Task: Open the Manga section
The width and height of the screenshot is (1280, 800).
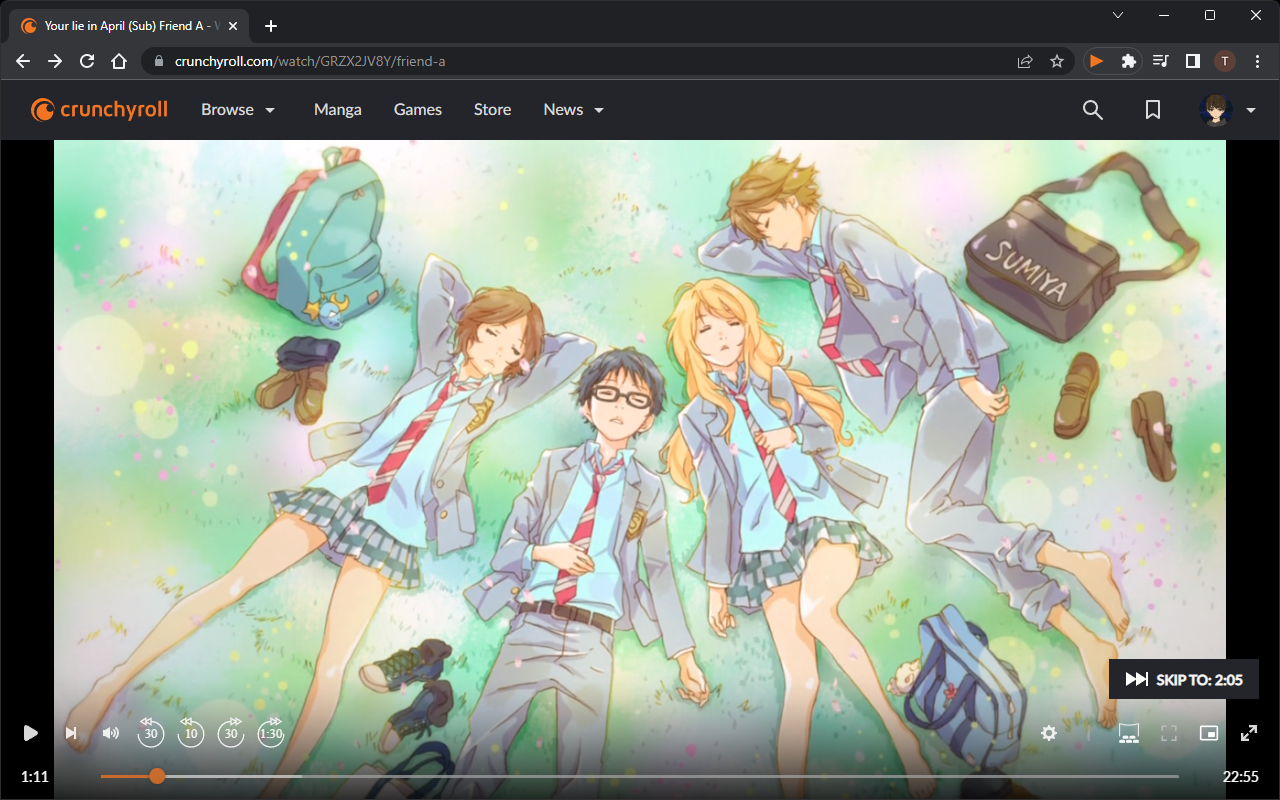Action: click(x=338, y=110)
